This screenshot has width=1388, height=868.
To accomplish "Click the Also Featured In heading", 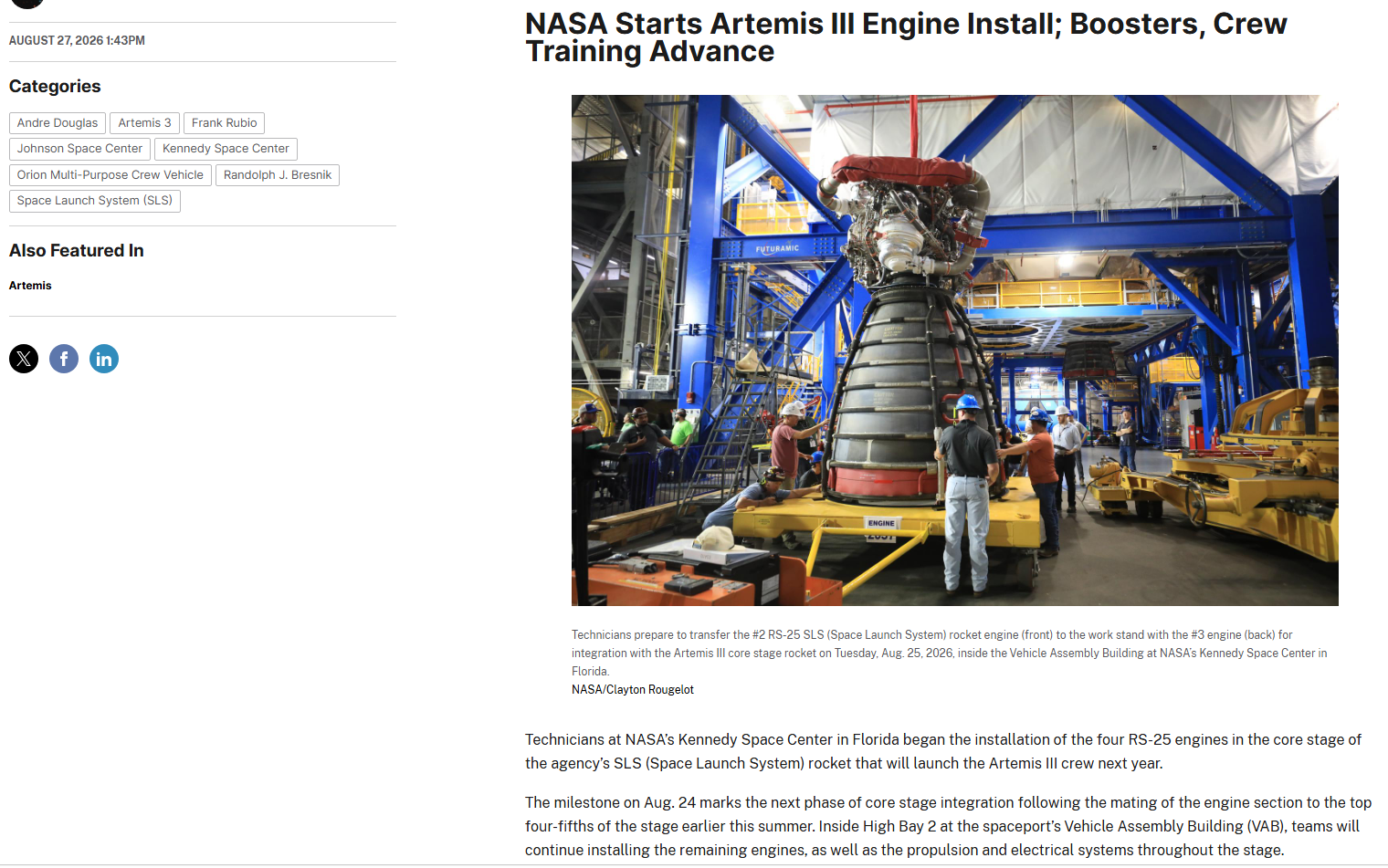I will (x=77, y=251).
